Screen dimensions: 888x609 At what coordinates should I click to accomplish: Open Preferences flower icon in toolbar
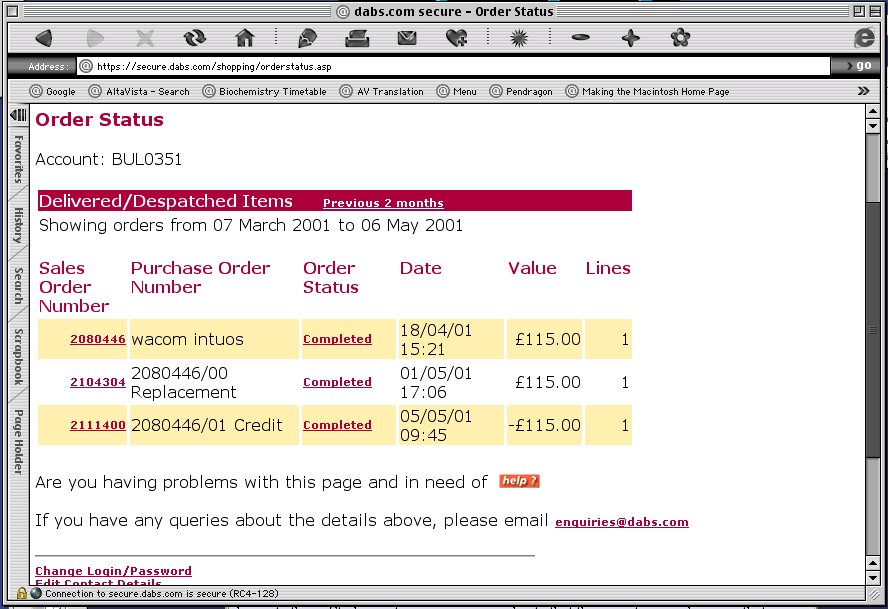(680, 39)
